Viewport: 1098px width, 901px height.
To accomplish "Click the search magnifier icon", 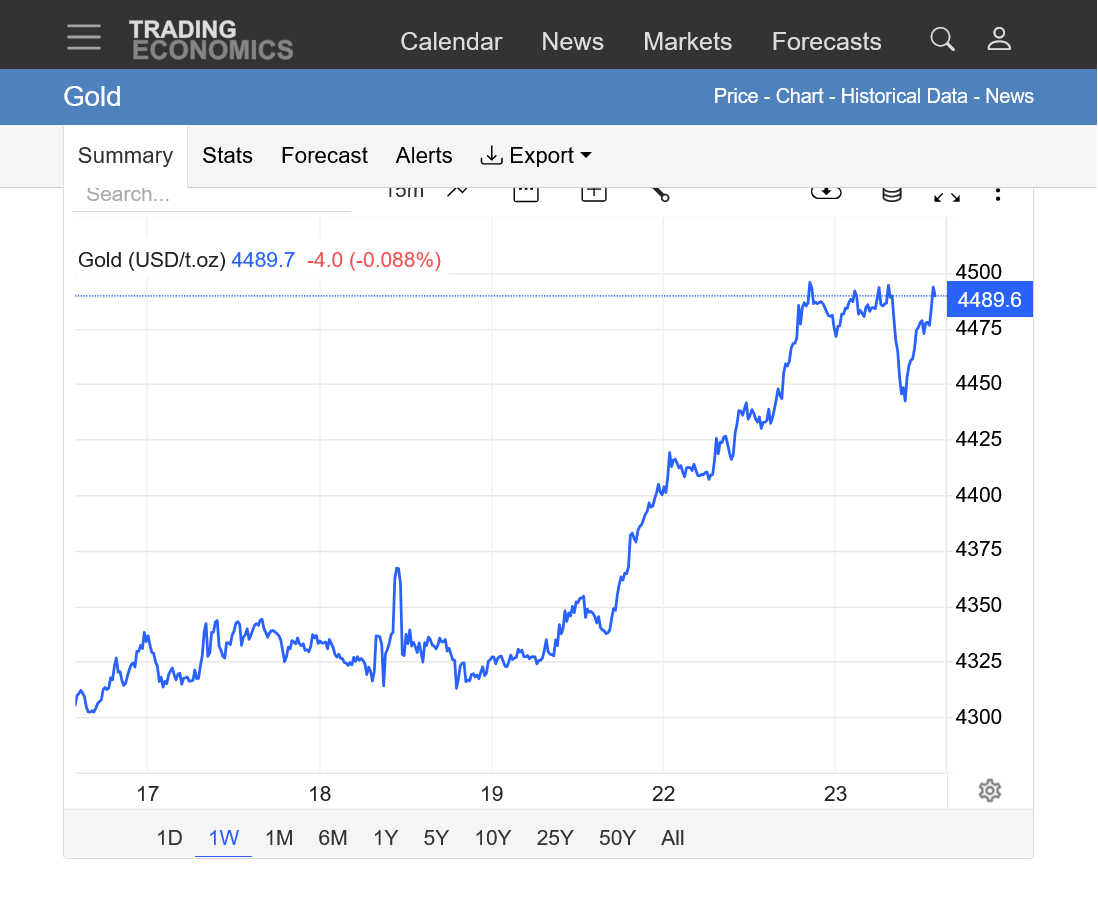I will [x=942, y=39].
